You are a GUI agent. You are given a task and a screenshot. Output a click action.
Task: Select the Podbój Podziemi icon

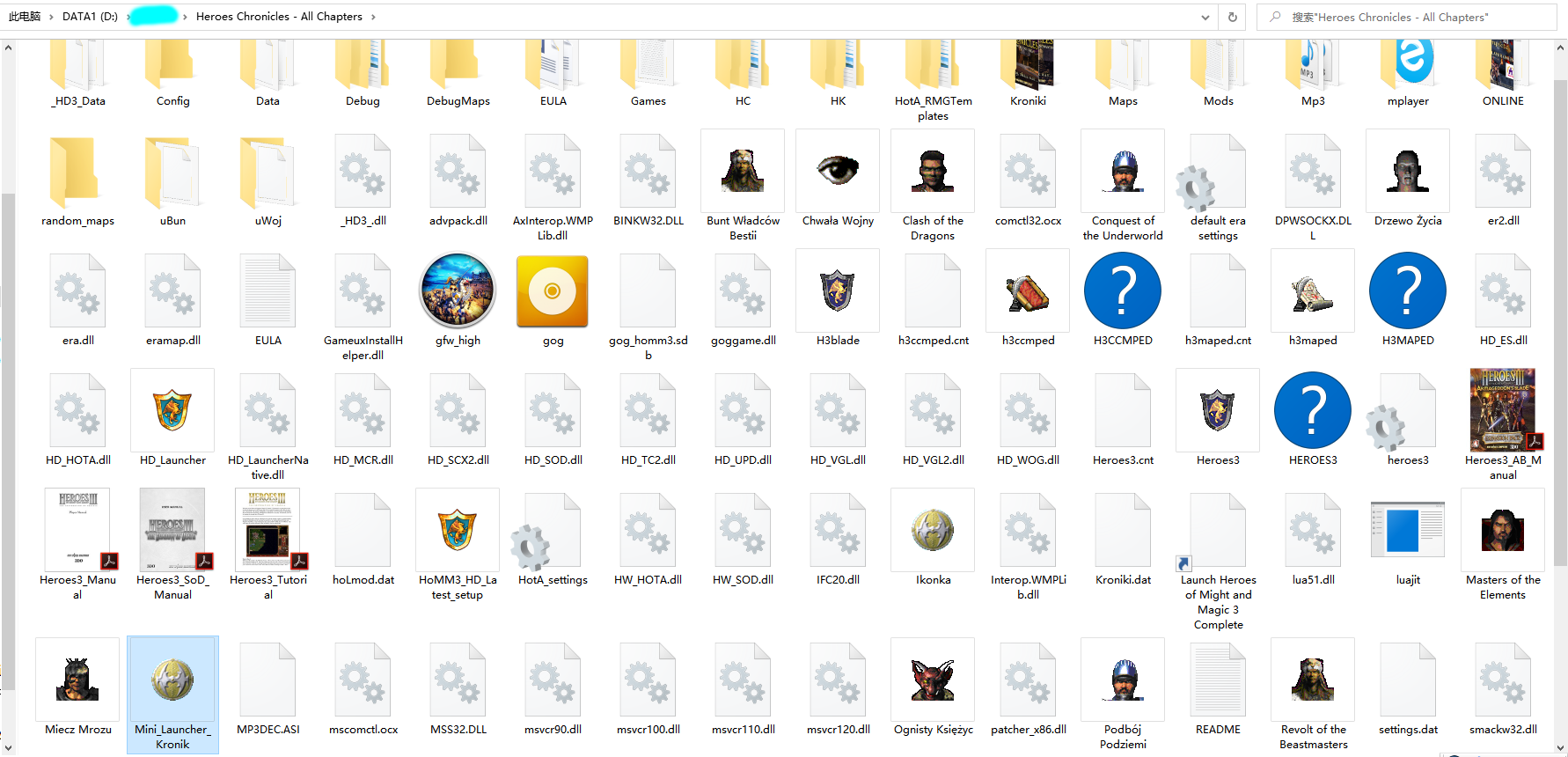1123,680
